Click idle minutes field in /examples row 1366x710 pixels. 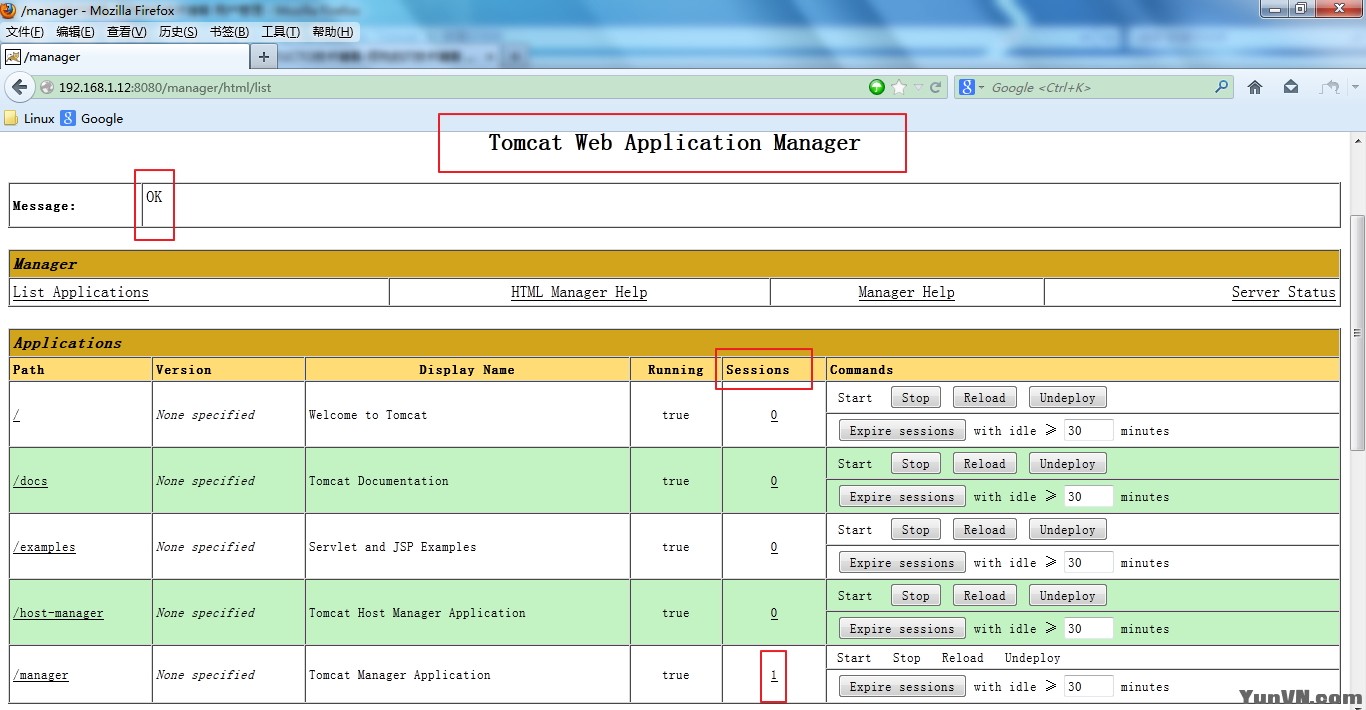click(1088, 563)
